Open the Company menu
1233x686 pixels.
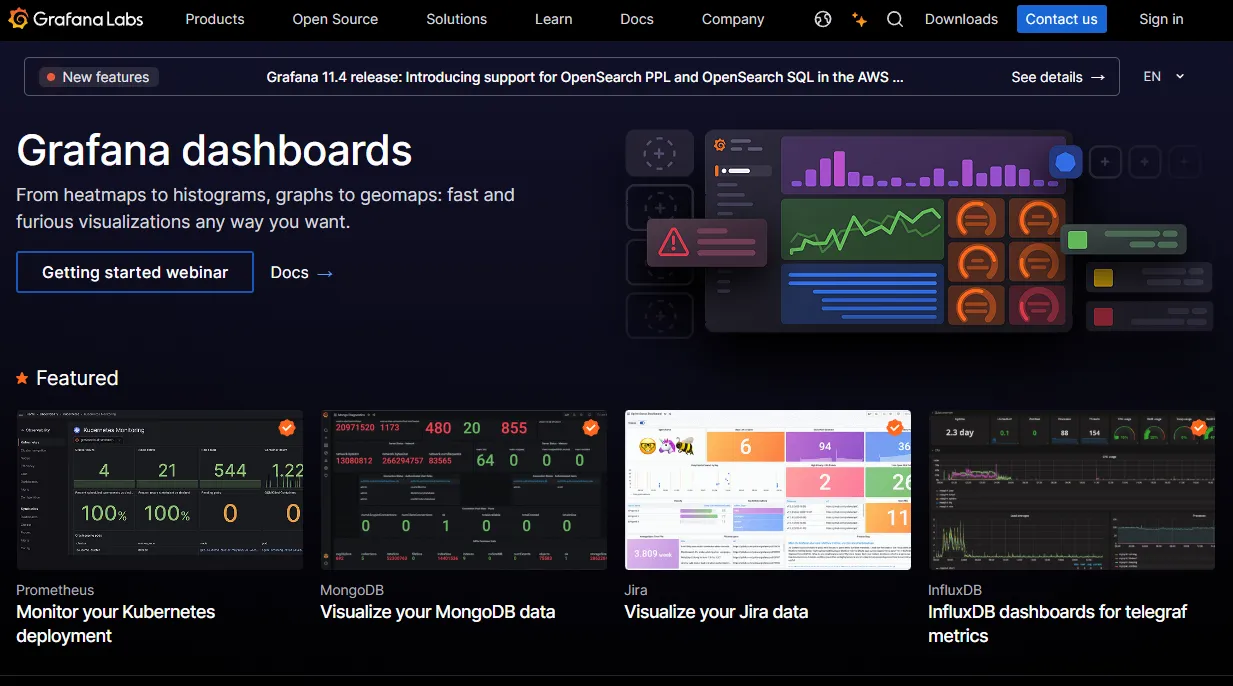point(733,19)
